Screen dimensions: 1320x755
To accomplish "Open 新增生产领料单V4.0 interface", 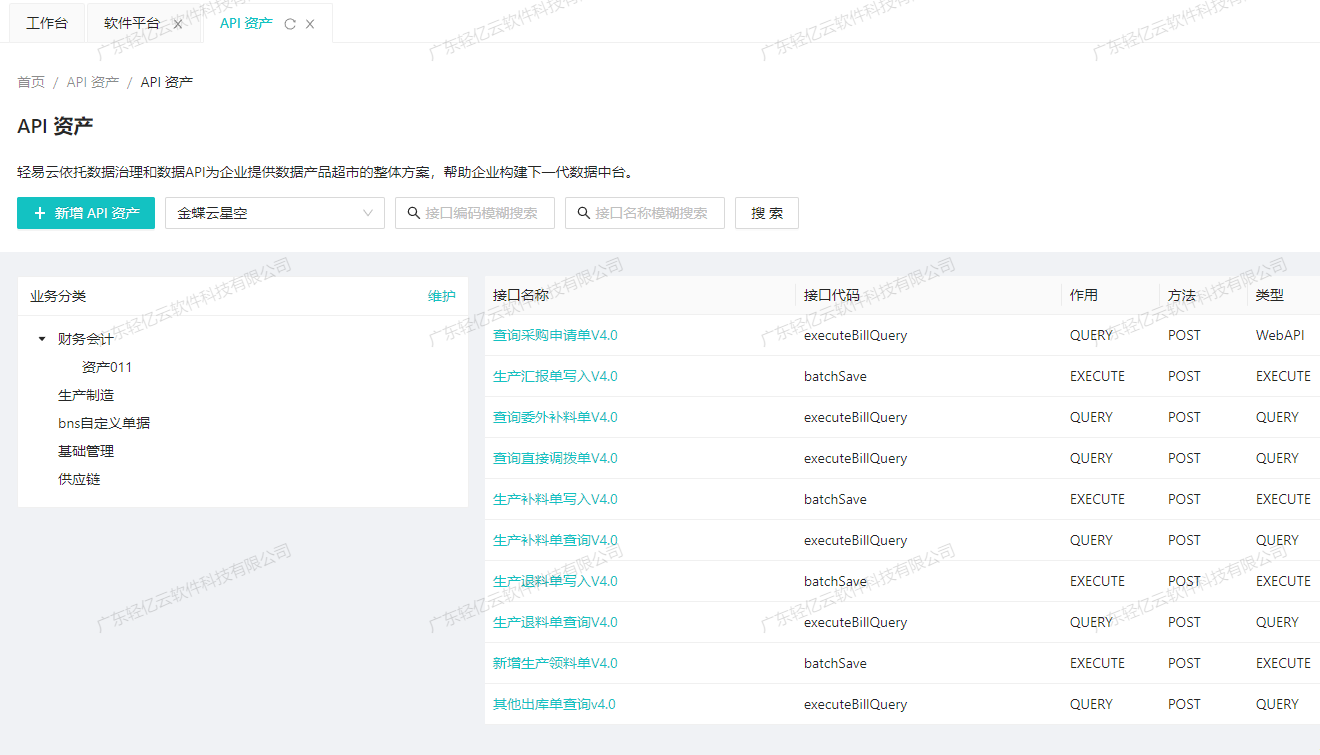I will [555, 663].
